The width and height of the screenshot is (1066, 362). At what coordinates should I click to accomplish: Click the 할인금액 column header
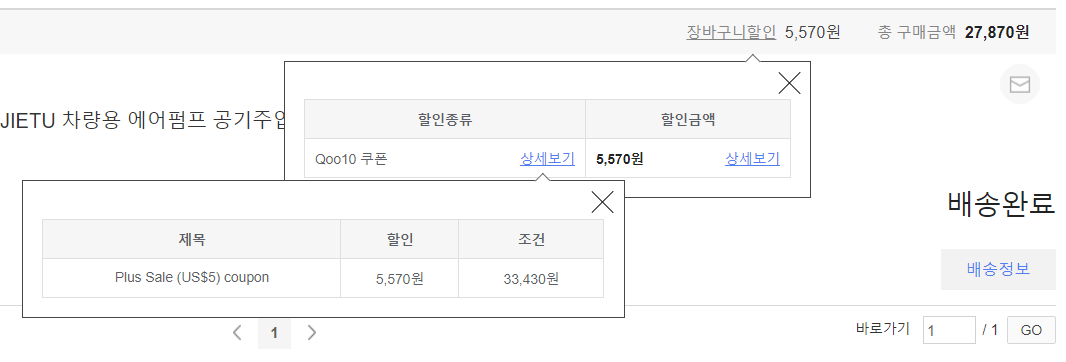coord(688,120)
